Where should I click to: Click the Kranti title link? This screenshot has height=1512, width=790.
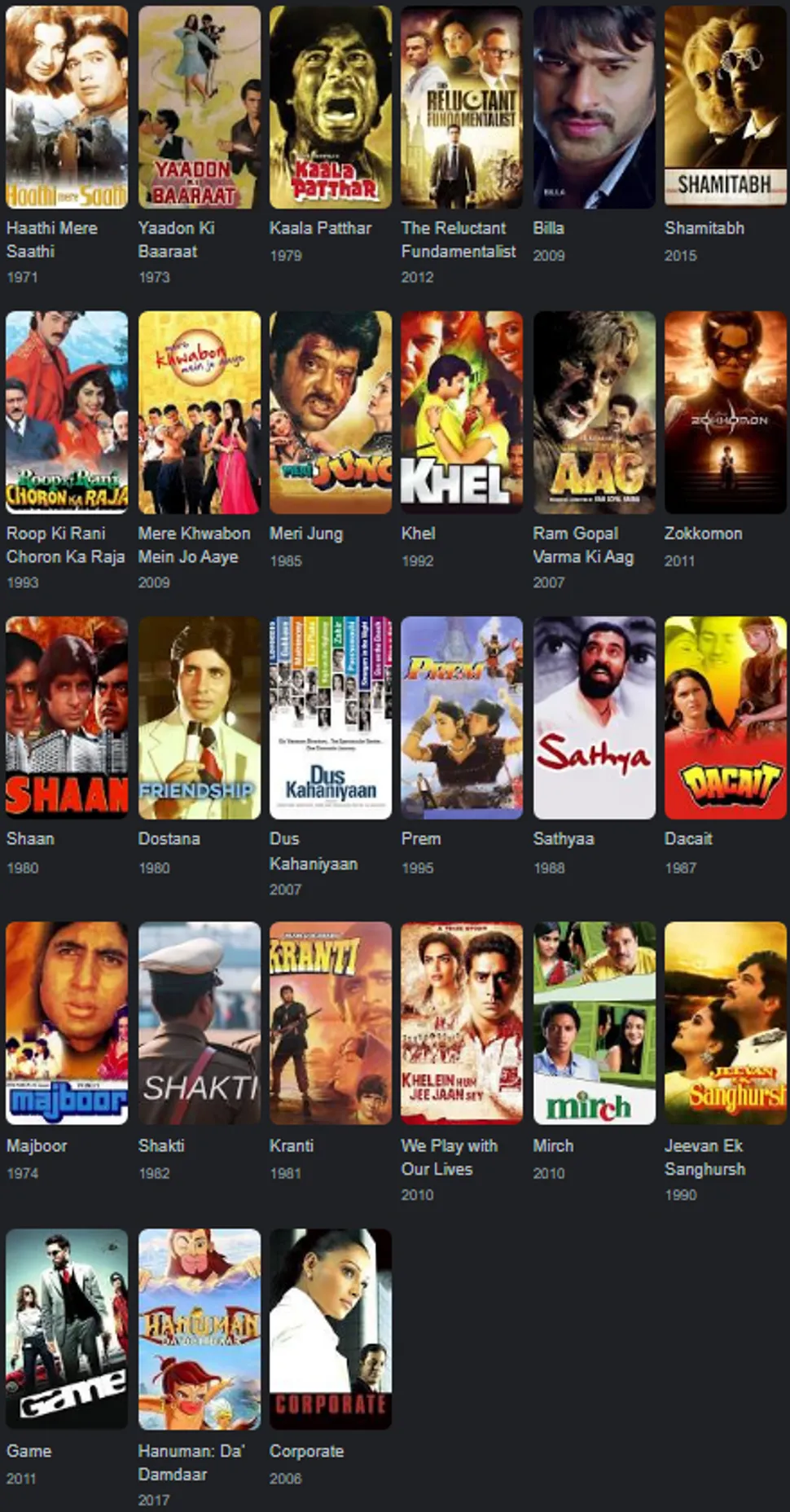tap(292, 1145)
